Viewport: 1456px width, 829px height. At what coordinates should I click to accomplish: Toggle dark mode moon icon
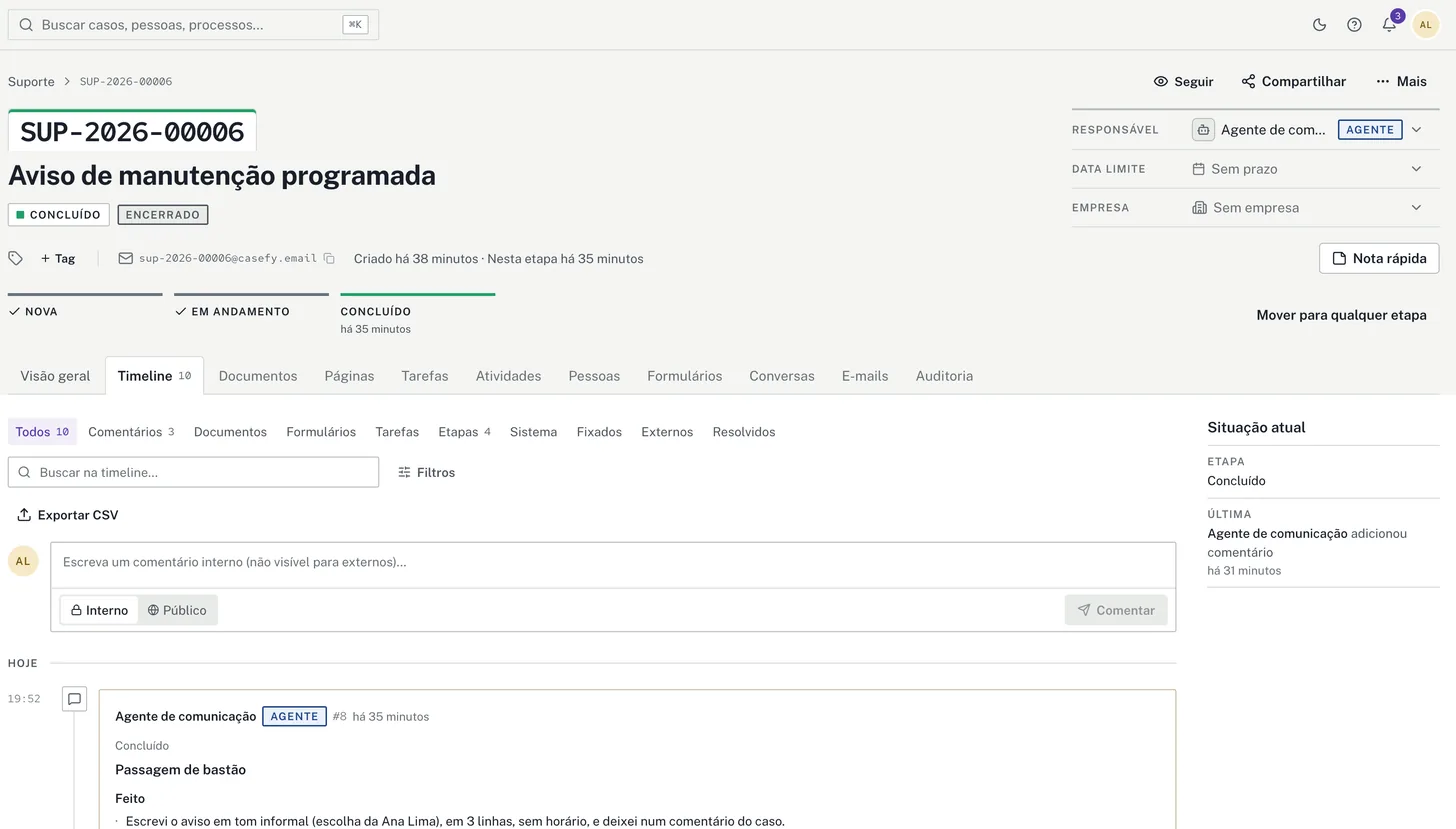pyautogui.click(x=1319, y=25)
